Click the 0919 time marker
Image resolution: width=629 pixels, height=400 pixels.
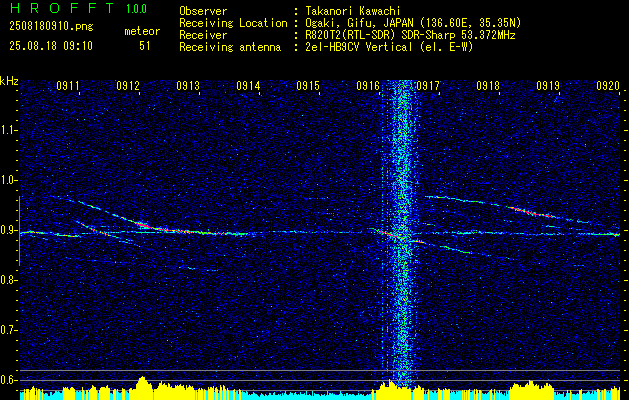pos(548,85)
